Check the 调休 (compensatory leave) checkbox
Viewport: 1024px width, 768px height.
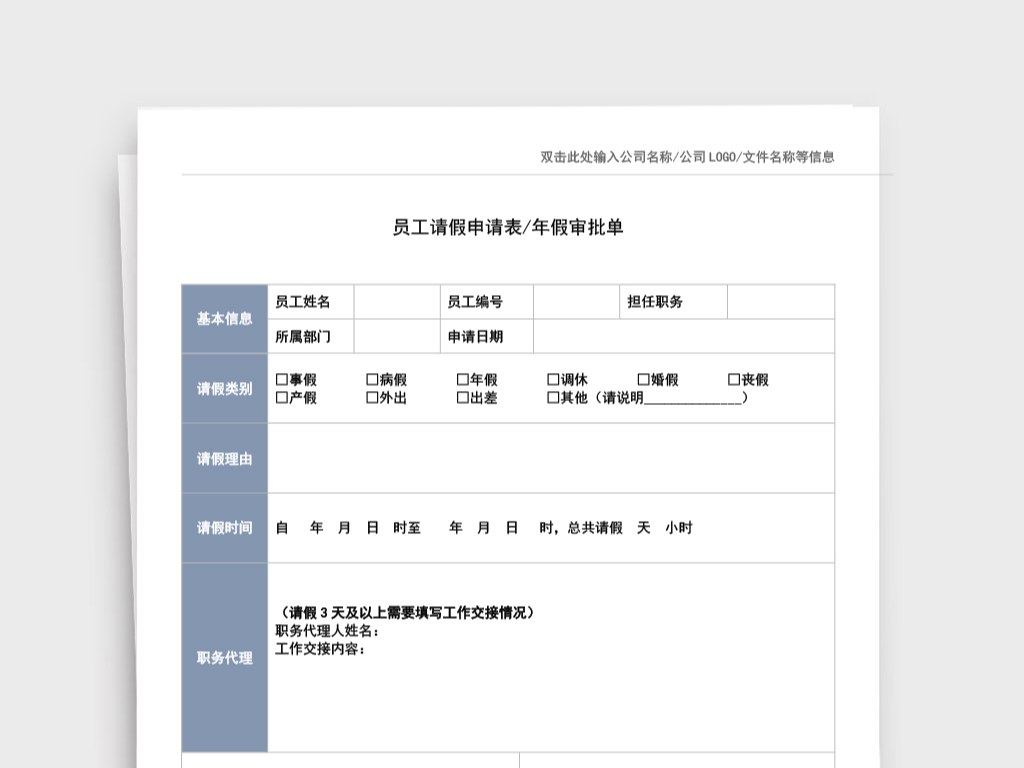click(553, 380)
